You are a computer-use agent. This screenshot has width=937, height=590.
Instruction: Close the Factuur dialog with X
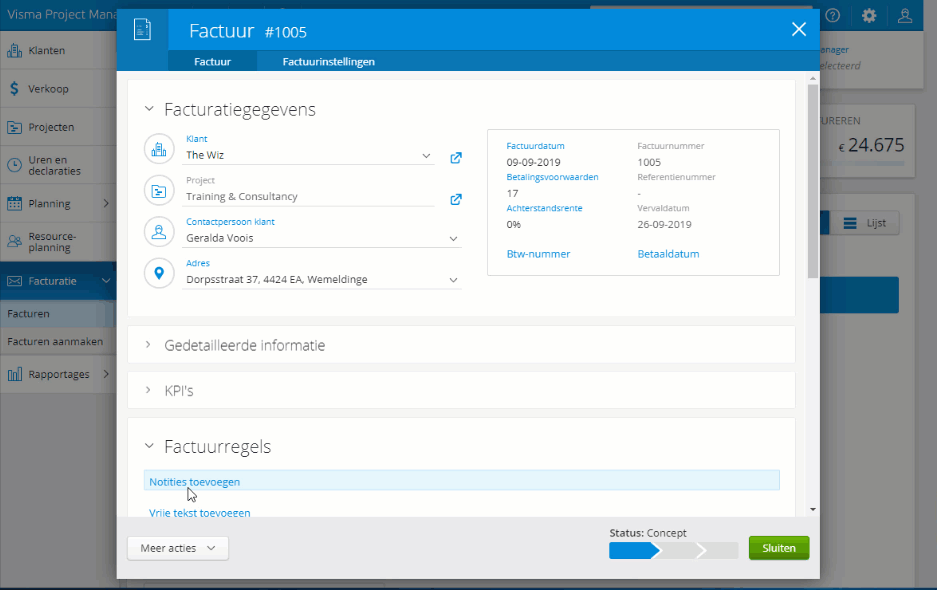[x=799, y=29]
